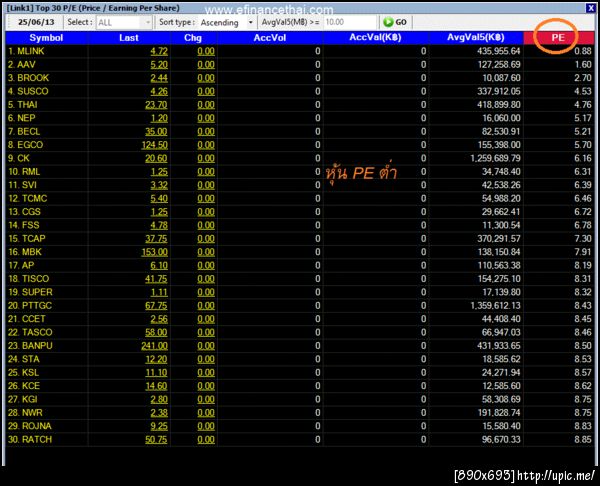Click MBK last price 153.00
This screenshot has width=600, height=486.
[155, 252]
